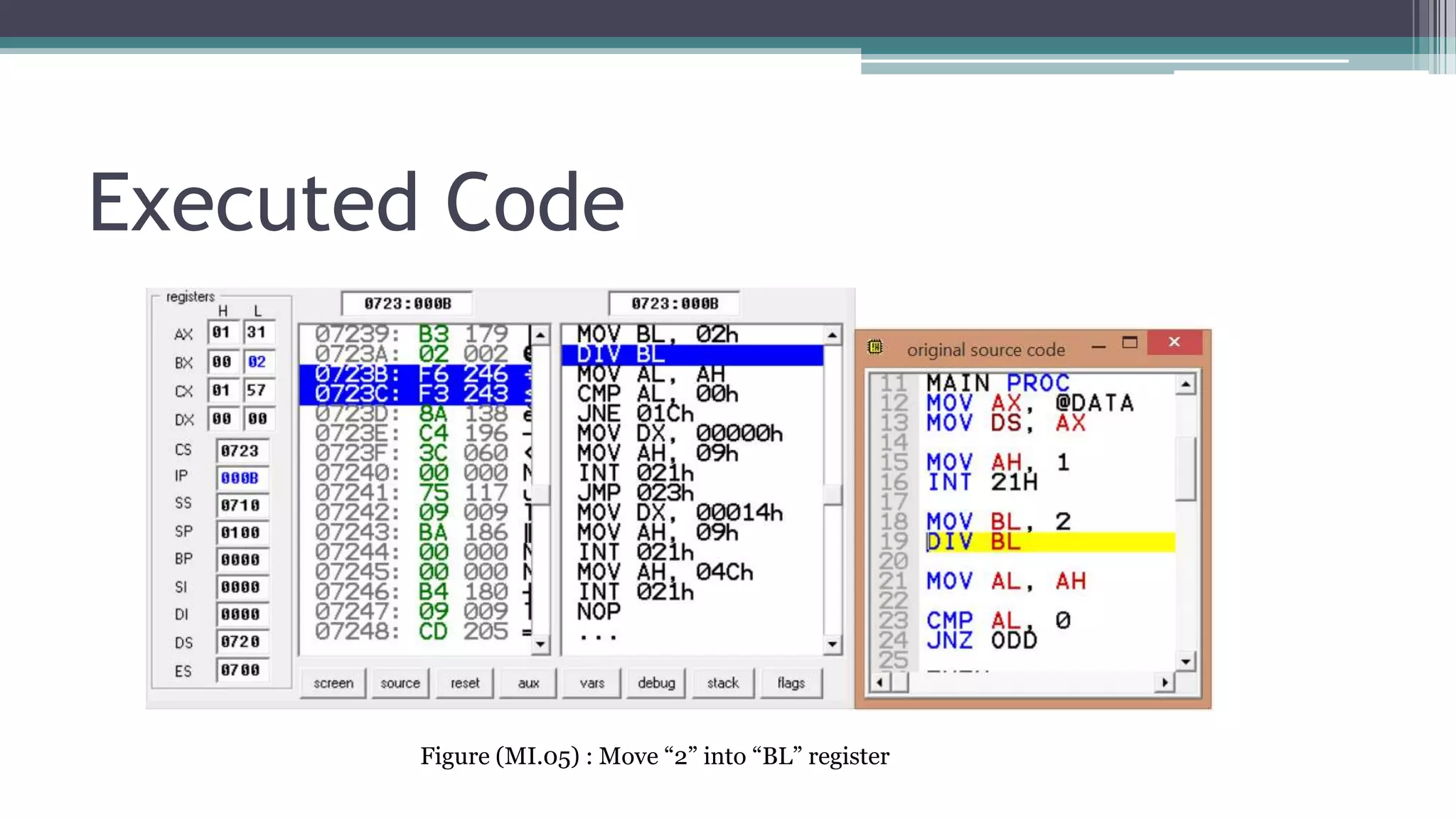The width and height of the screenshot is (1456, 819).
Task: Select memory row 0723A: 02 002
Action: [x=415, y=354]
